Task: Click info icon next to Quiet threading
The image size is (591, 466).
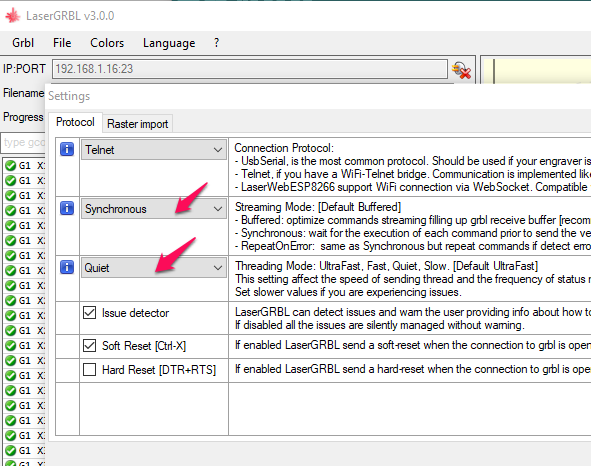Action: click(67, 267)
